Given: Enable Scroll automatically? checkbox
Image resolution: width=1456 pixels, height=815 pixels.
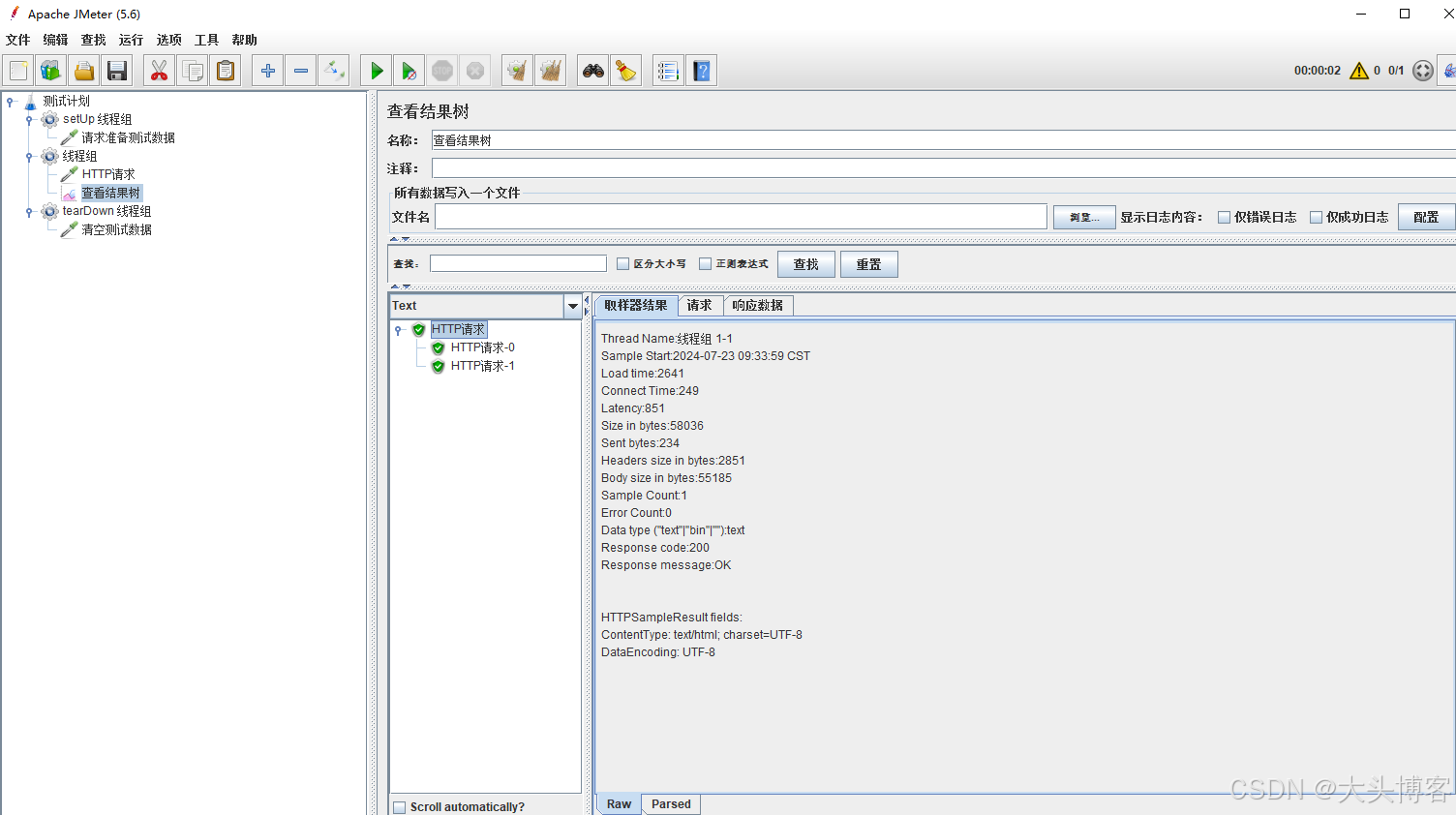Looking at the screenshot, I should (400, 807).
